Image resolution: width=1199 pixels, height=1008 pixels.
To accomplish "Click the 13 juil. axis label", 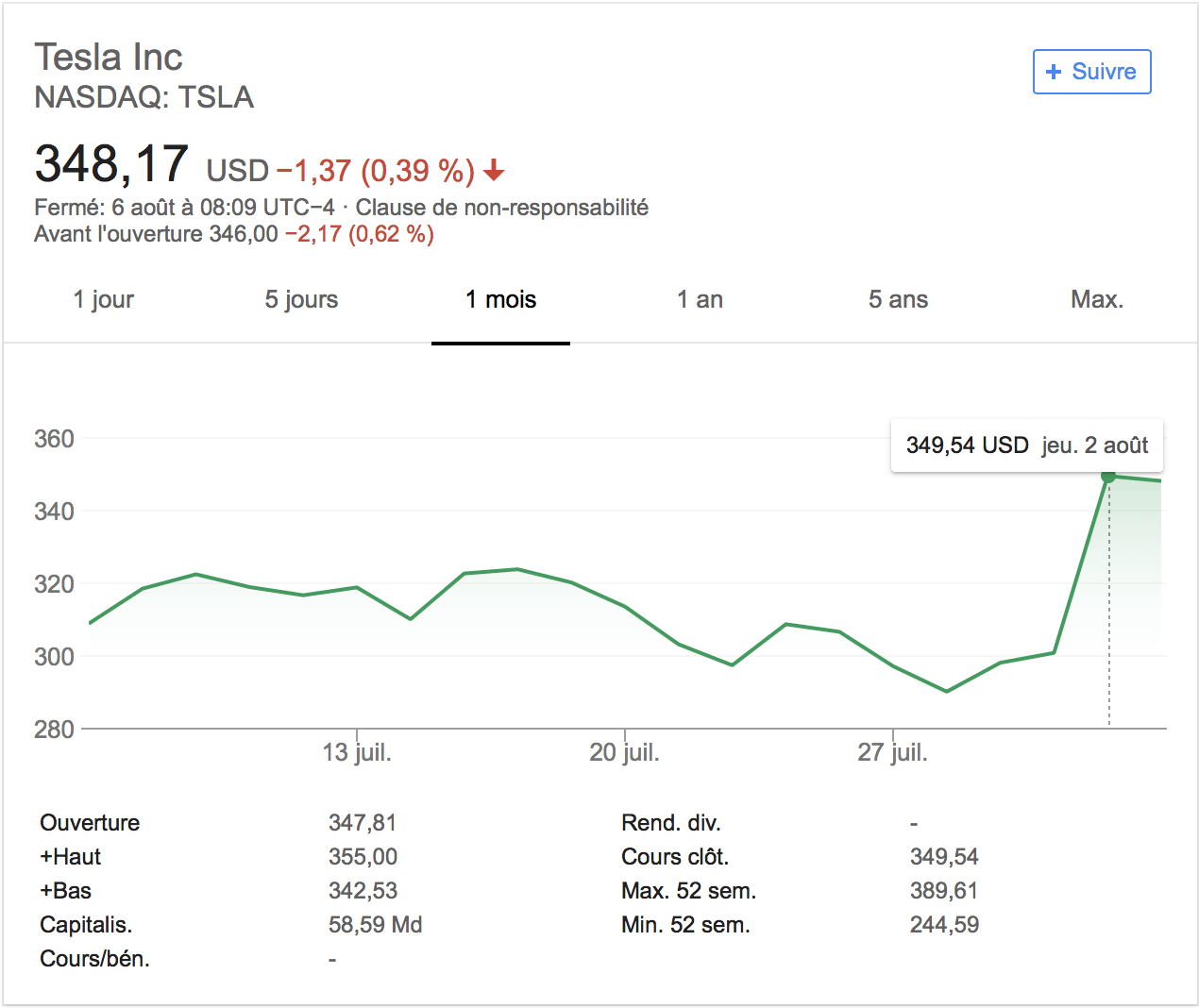I will [357, 752].
